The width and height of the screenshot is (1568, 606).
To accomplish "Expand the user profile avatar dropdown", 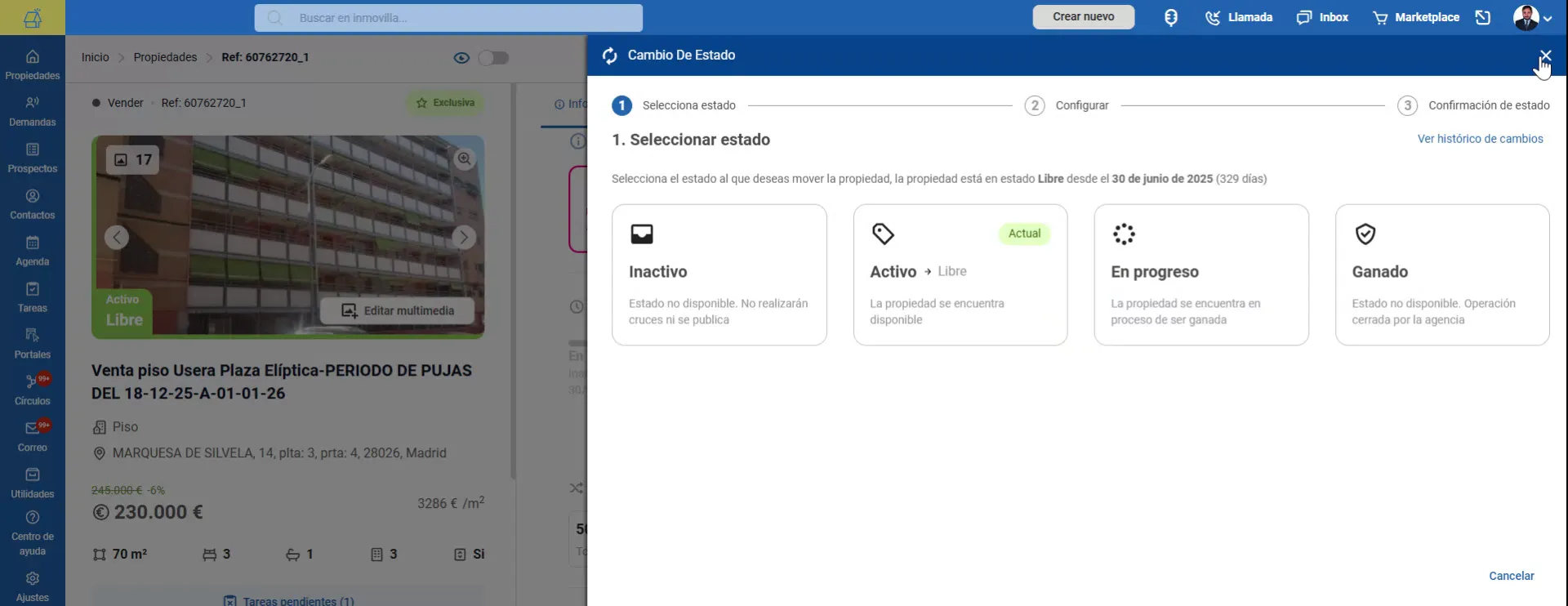I will coord(1533,17).
